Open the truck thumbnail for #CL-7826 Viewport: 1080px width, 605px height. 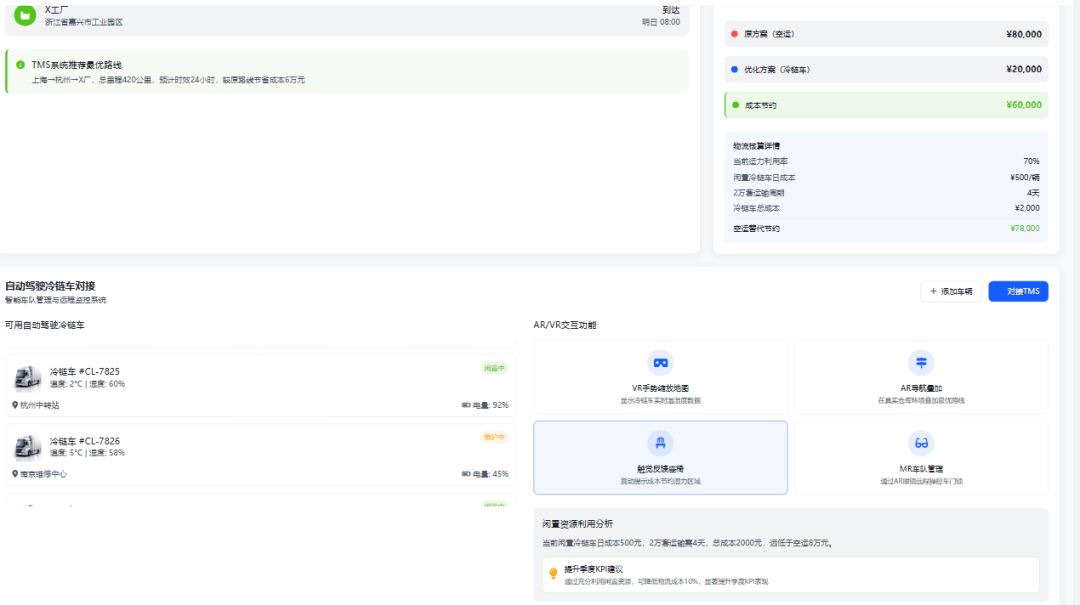coord(28,447)
